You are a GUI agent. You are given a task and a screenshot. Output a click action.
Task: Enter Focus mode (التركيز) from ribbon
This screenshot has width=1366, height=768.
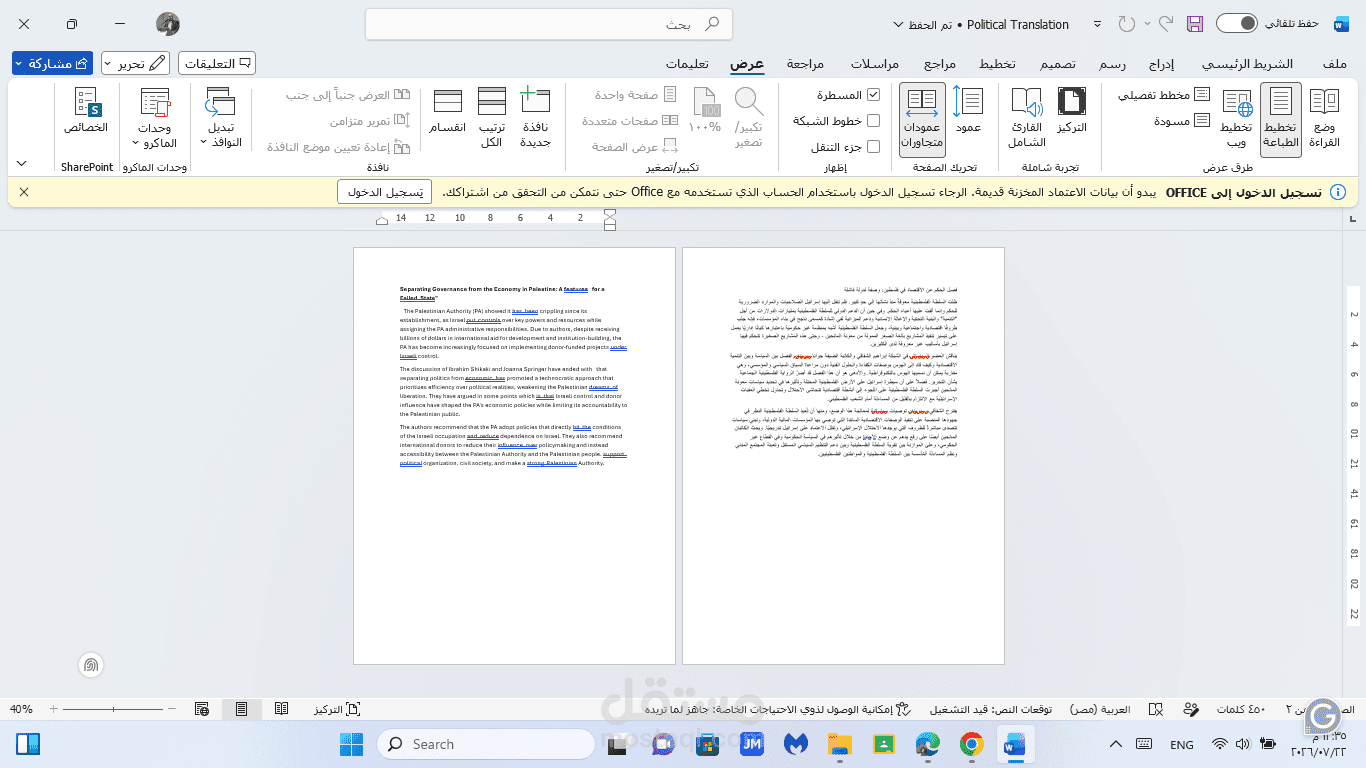(x=1072, y=110)
